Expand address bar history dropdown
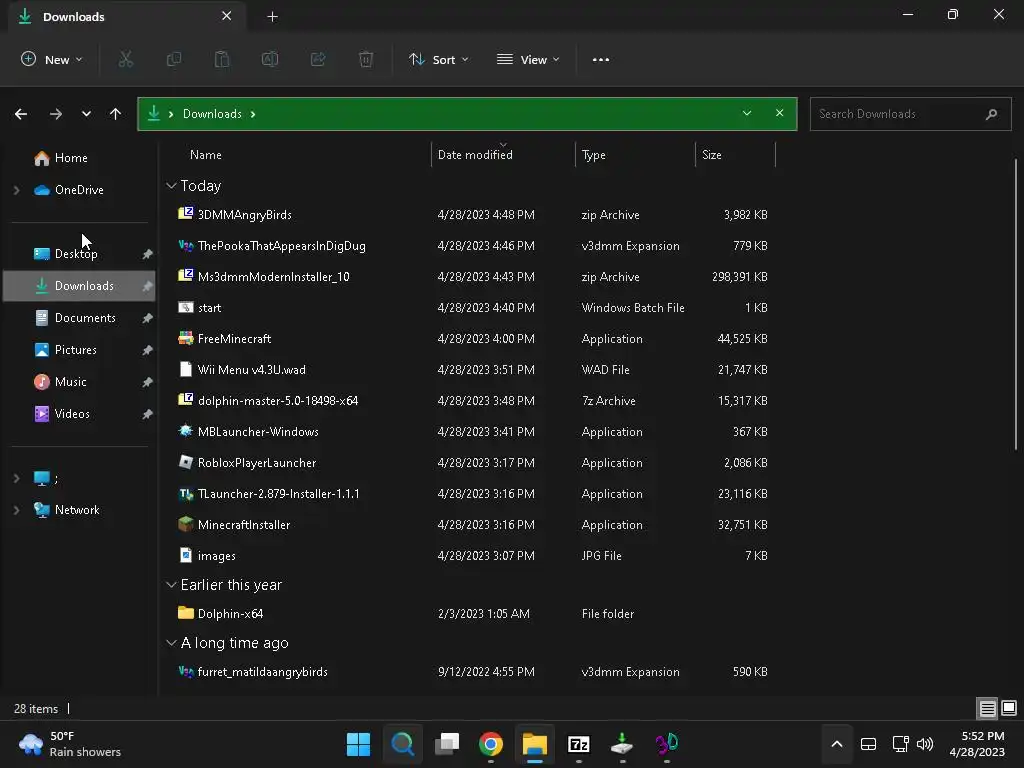This screenshot has width=1024, height=768. pyautogui.click(x=746, y=113)
